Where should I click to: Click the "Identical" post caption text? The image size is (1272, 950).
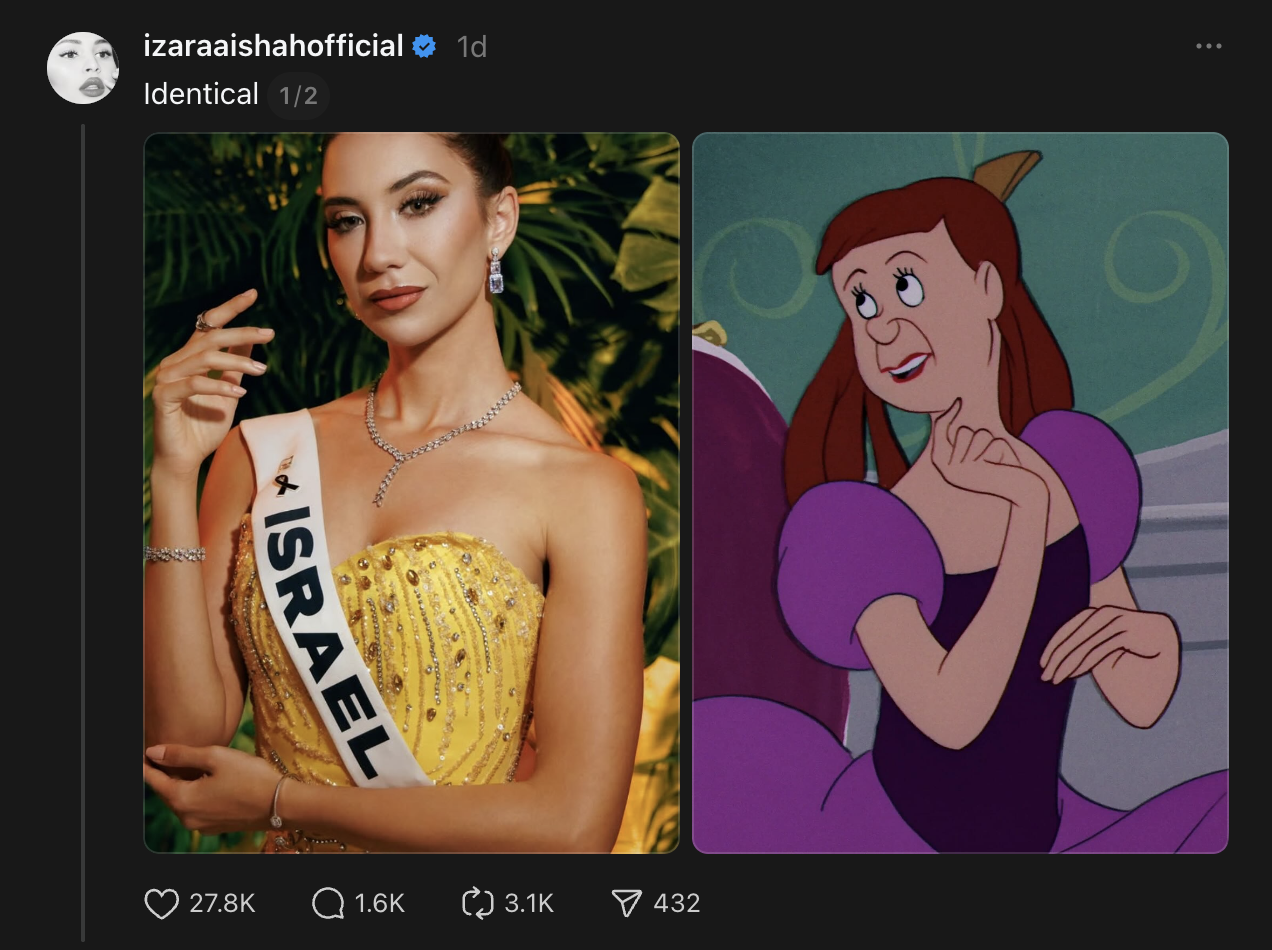point(201,95)
